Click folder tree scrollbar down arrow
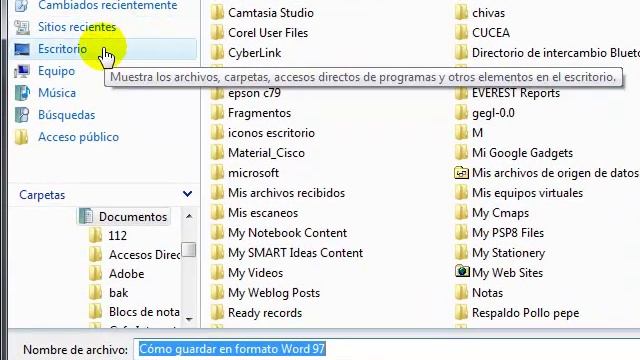The image size is (640, 360). tap(189, 319)
